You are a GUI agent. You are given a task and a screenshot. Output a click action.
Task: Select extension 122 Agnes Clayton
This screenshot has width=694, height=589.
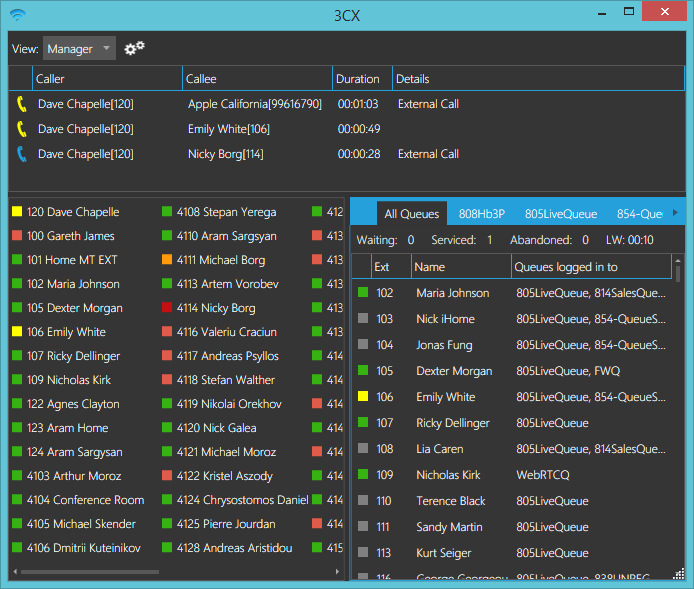66,404
